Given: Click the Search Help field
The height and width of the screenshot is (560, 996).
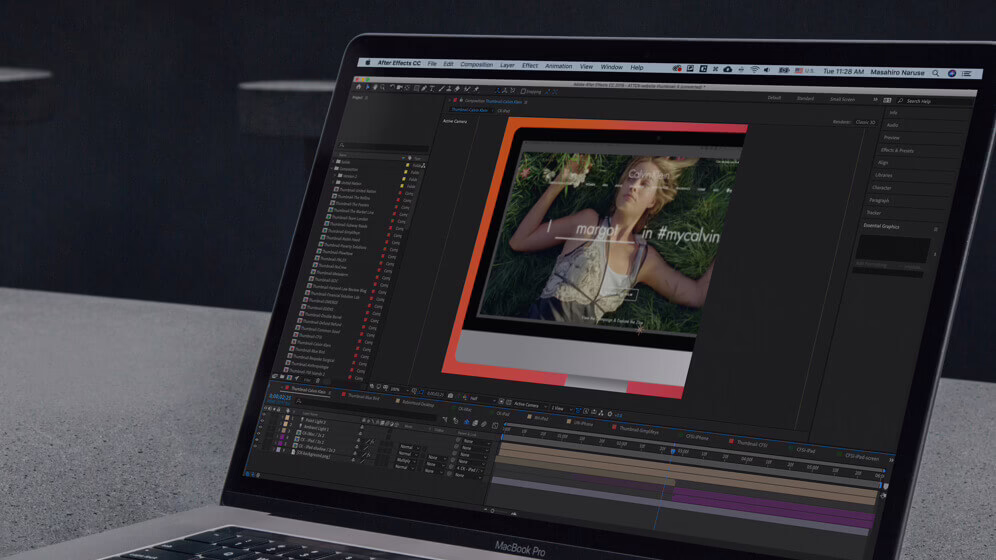Looking at the screenshot, I should coord(934,102).
